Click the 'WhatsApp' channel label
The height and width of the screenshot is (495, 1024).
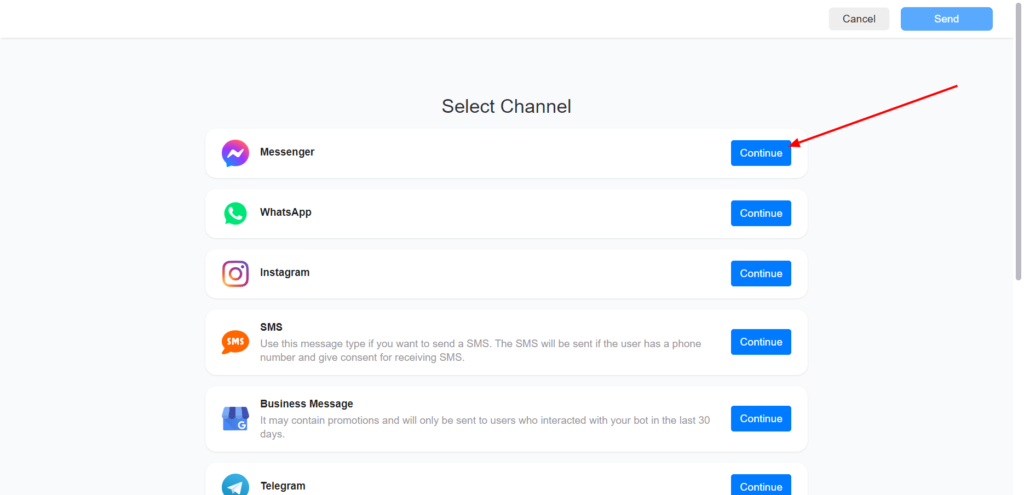click(x=286, y=212)
